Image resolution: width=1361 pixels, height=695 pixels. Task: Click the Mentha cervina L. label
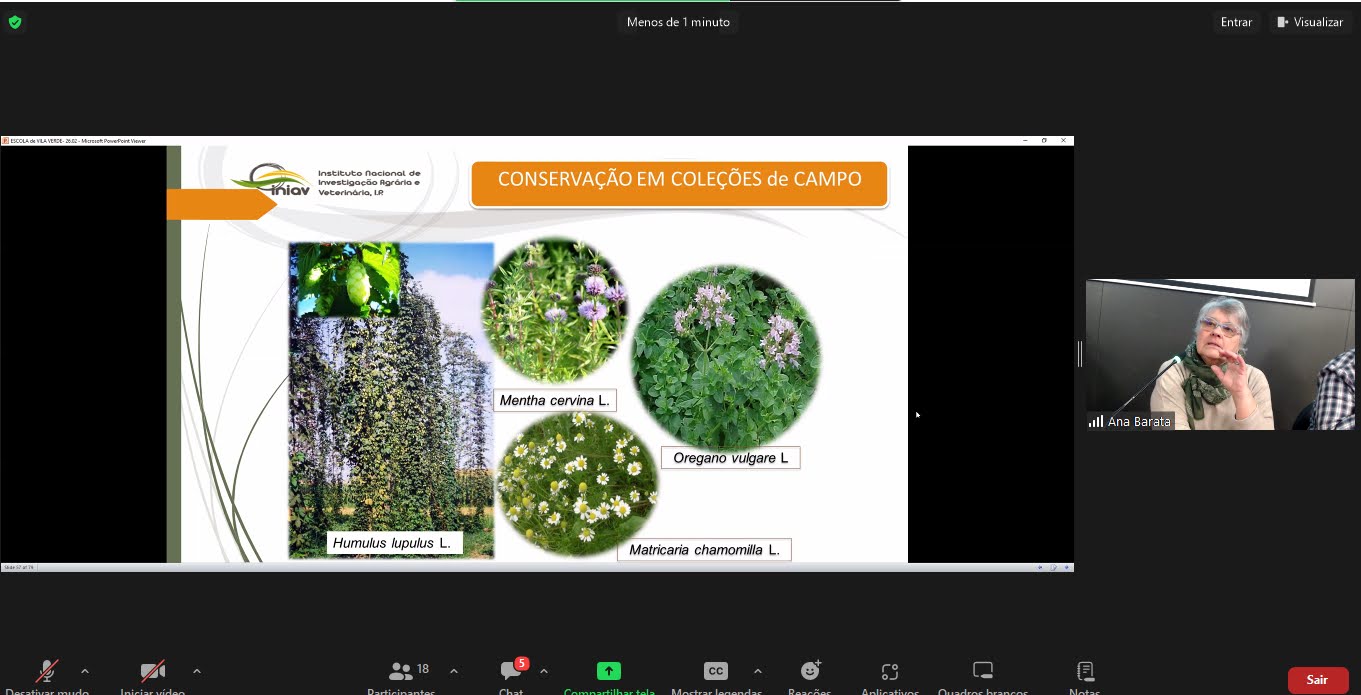[555, 400]
